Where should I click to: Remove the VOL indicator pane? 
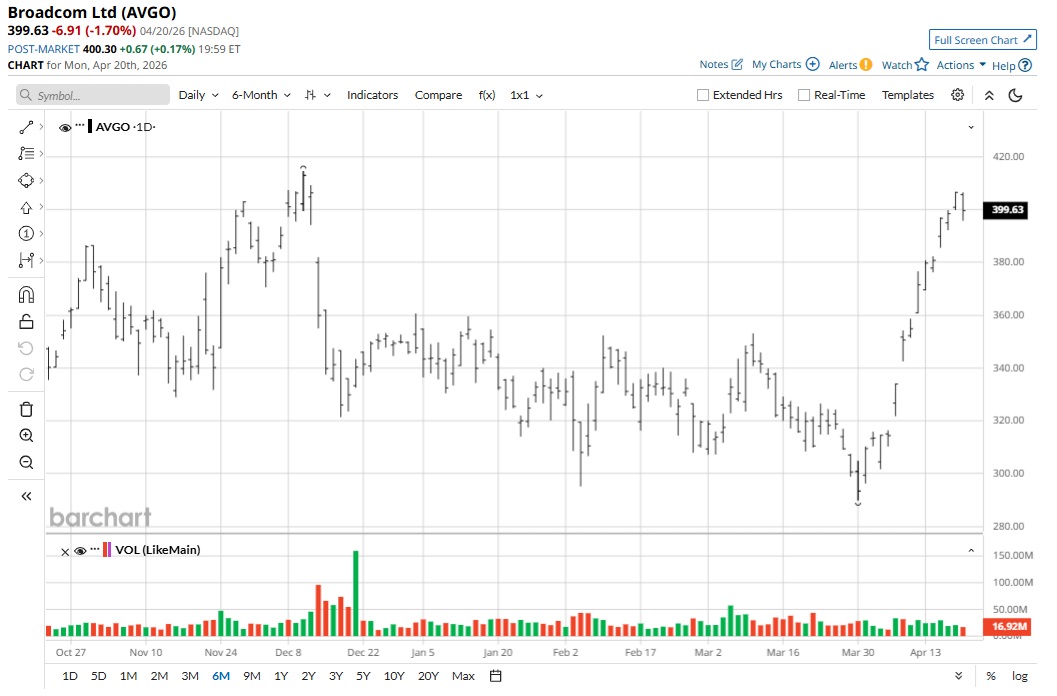[x=65, y=552]
